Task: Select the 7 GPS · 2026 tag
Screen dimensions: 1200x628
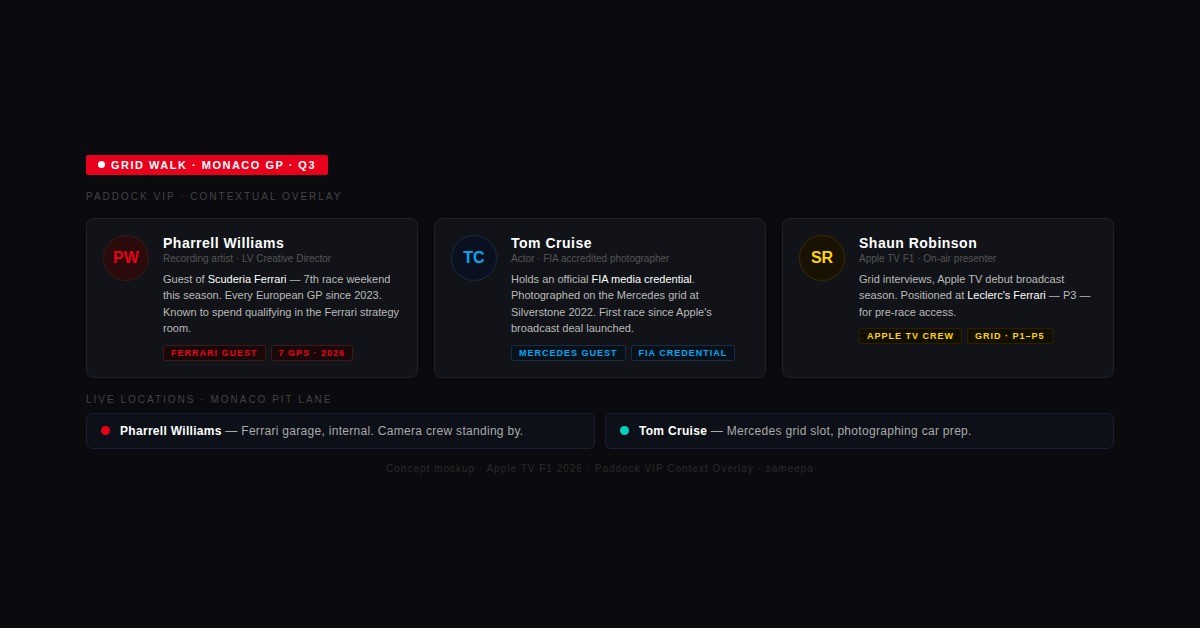Action: click(312, 353)
